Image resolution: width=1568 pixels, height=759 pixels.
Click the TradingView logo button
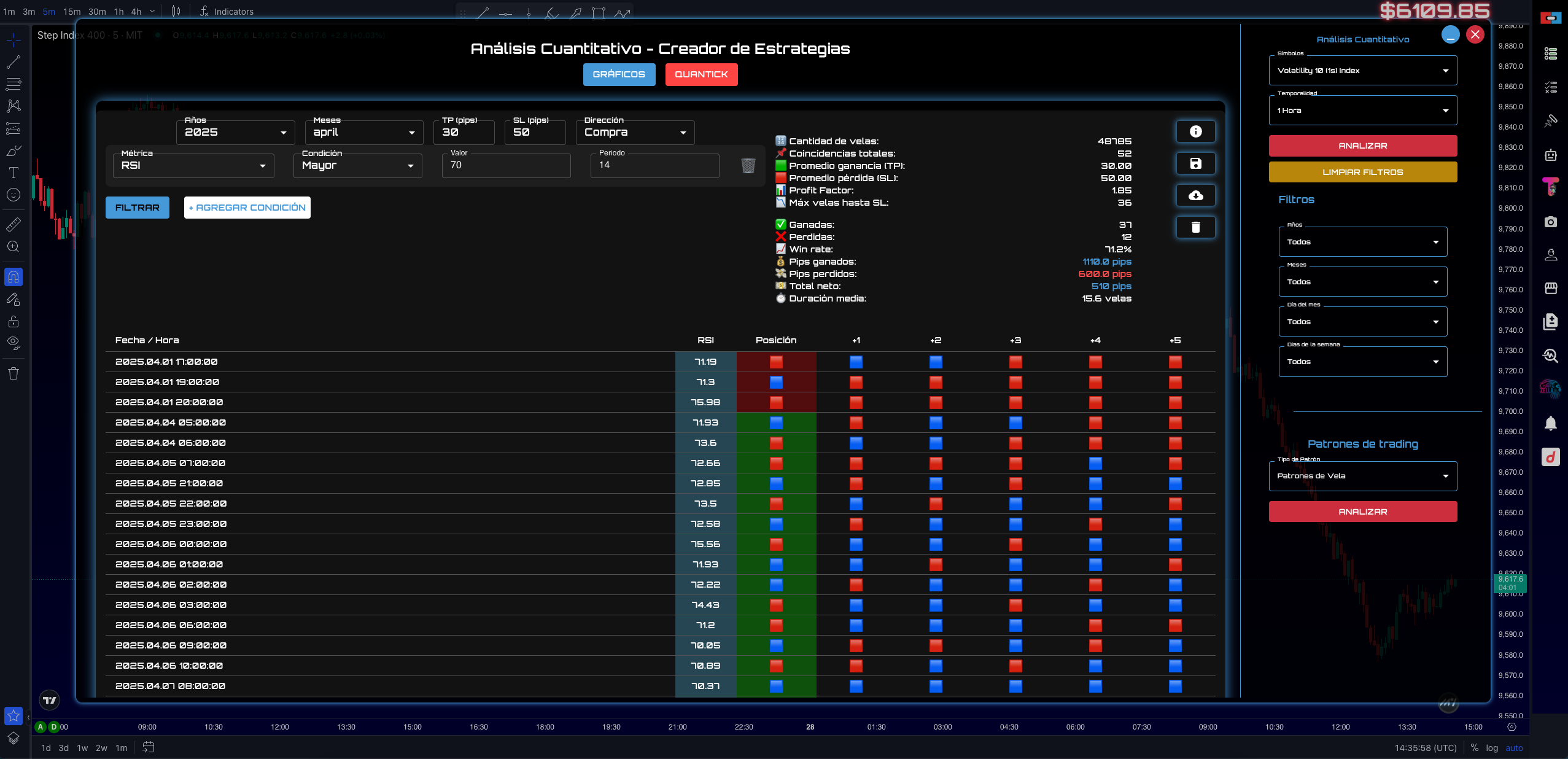(x=50, y=700)
